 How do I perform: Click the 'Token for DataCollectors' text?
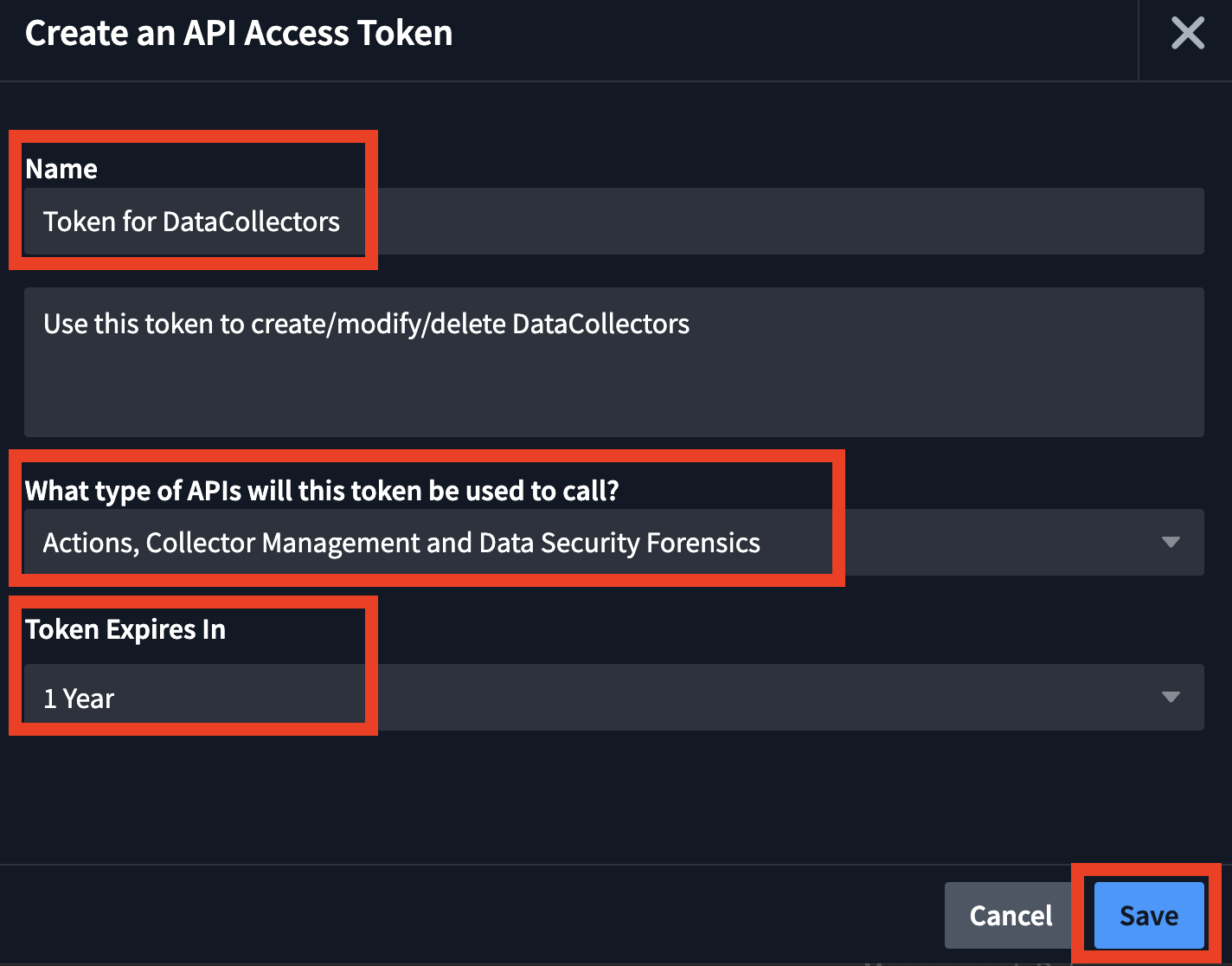[x=191, y=222]
